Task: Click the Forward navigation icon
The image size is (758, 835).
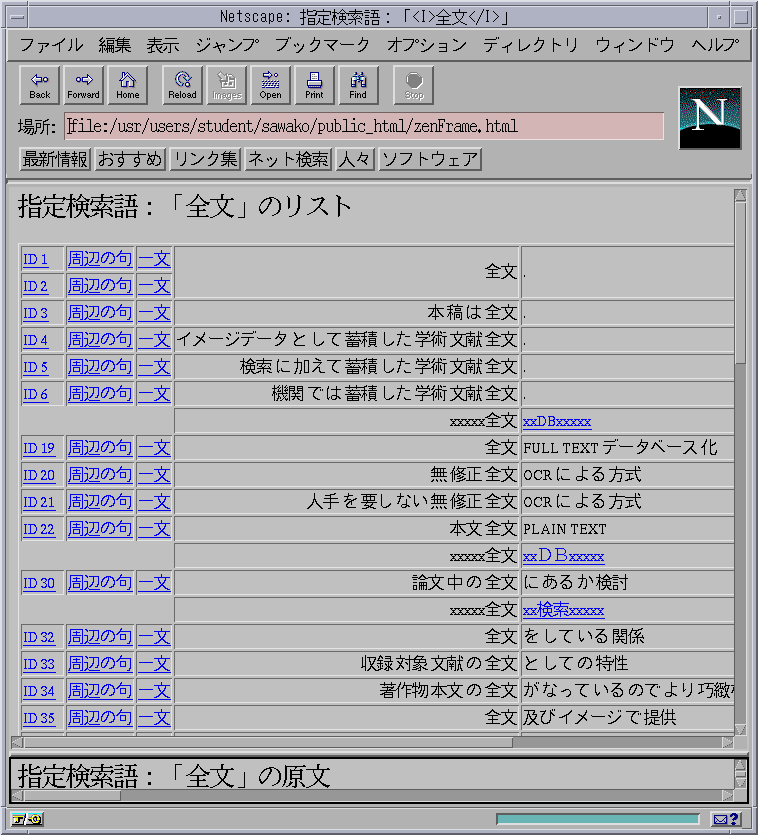Action: click(84, 85)
